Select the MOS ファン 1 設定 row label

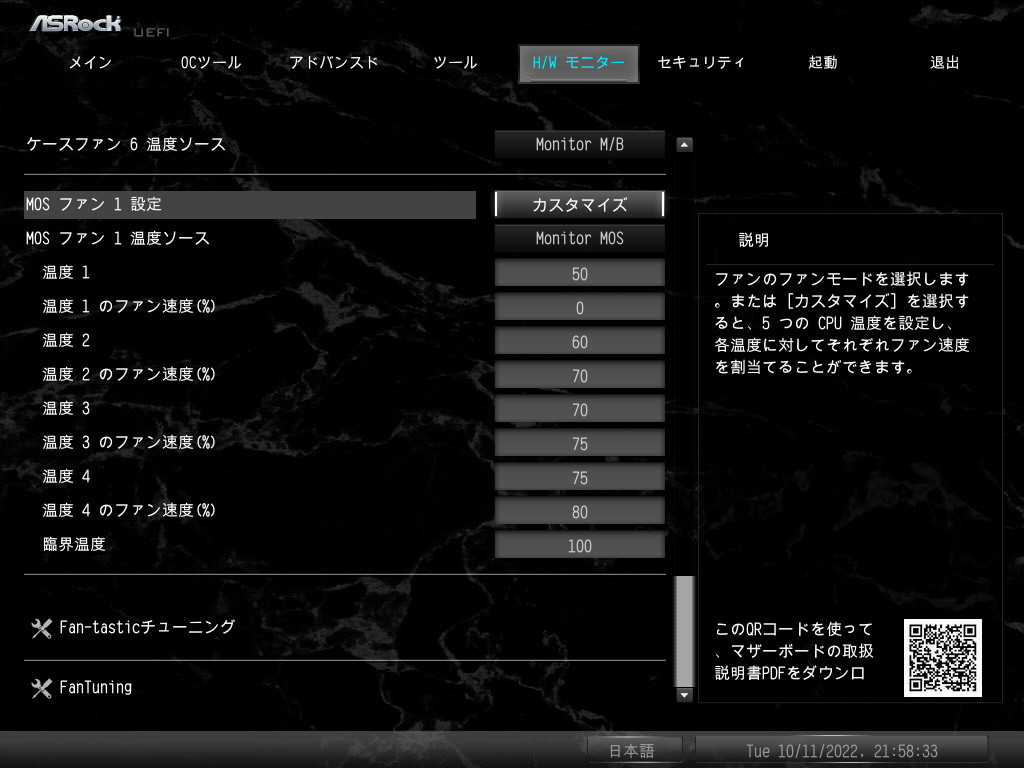pos(249,204)
